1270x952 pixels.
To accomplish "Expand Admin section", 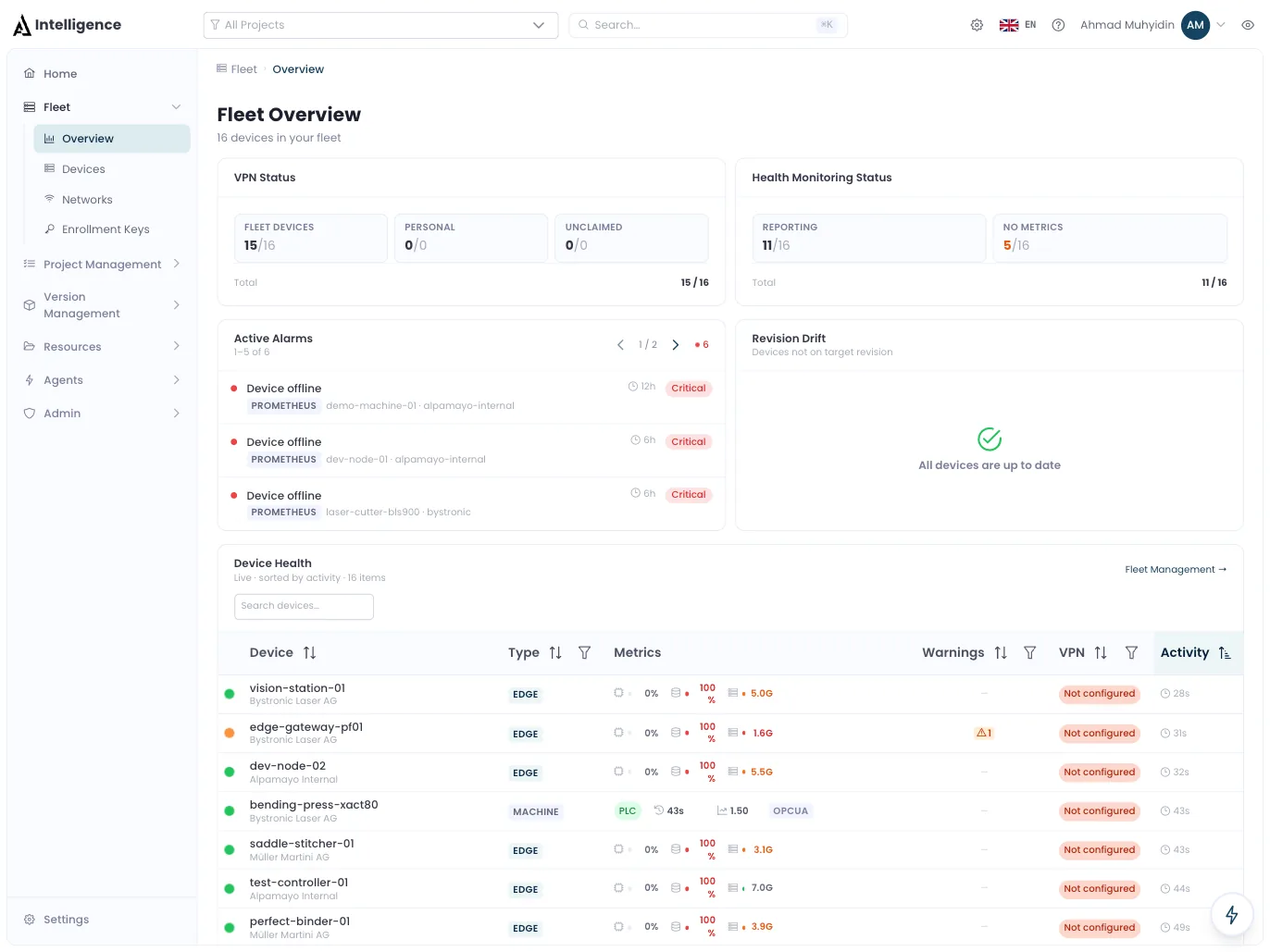I will pyautogui.click(x=102, y=414).
